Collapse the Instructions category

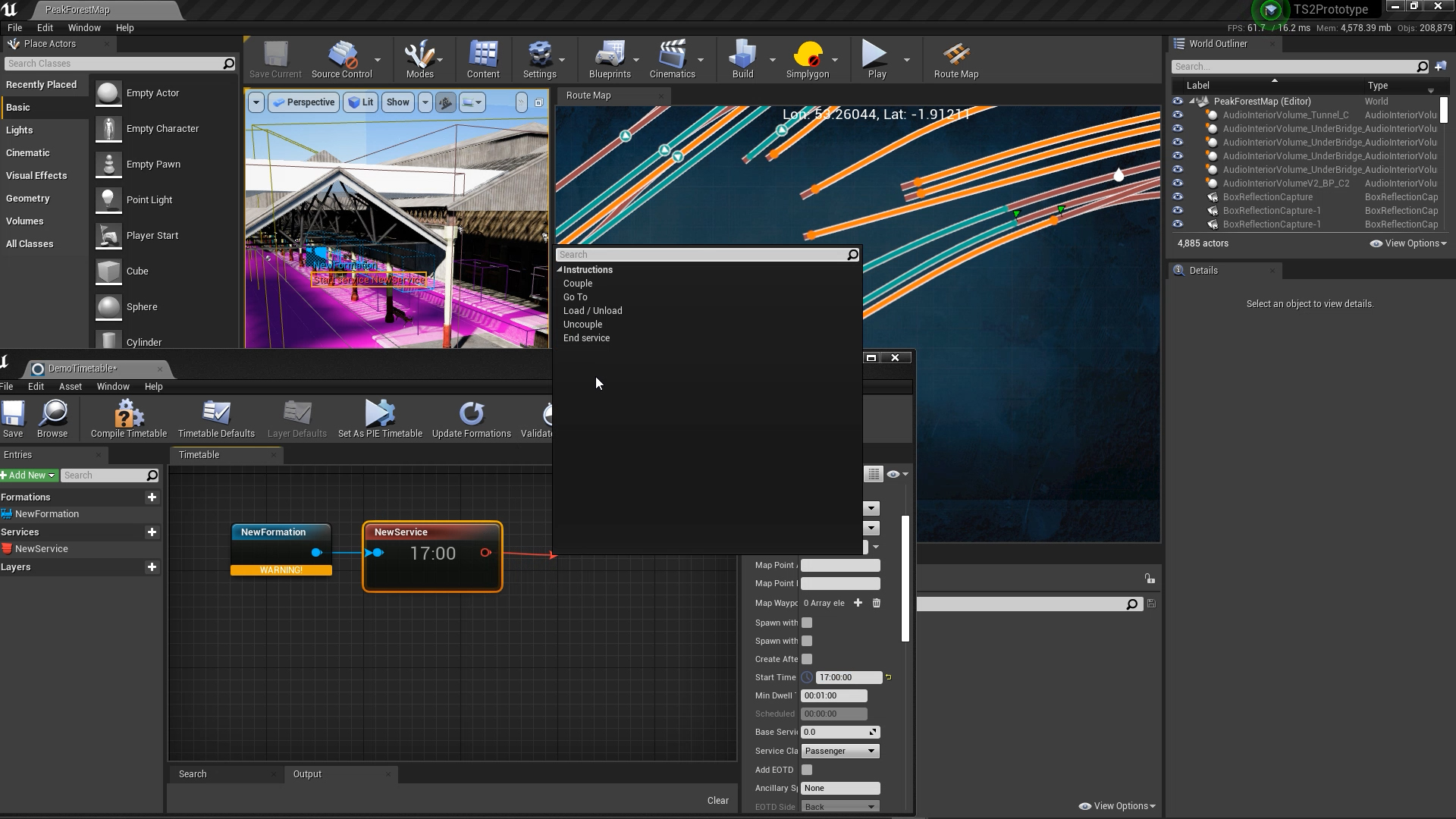(560, 270)
